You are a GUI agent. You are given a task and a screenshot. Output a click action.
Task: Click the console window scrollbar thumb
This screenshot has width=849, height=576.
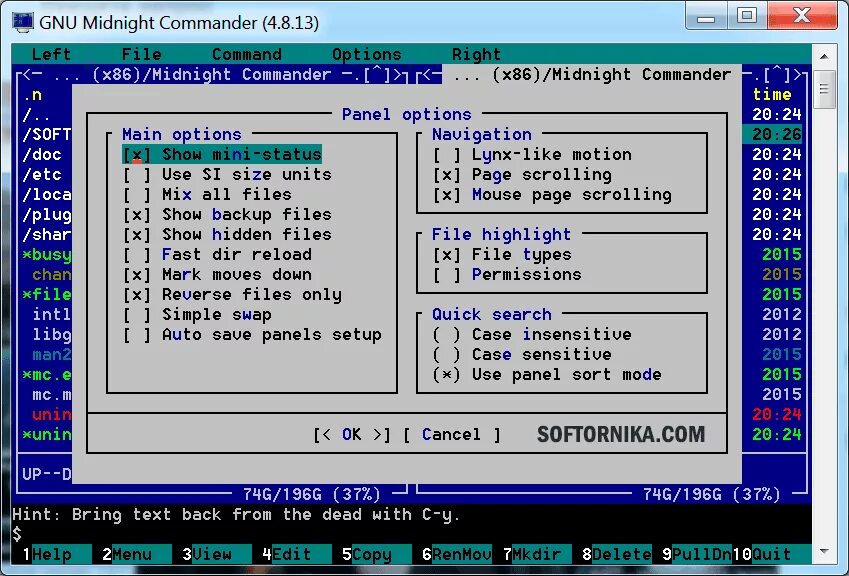pyautogui.click(x=824, y=89)
